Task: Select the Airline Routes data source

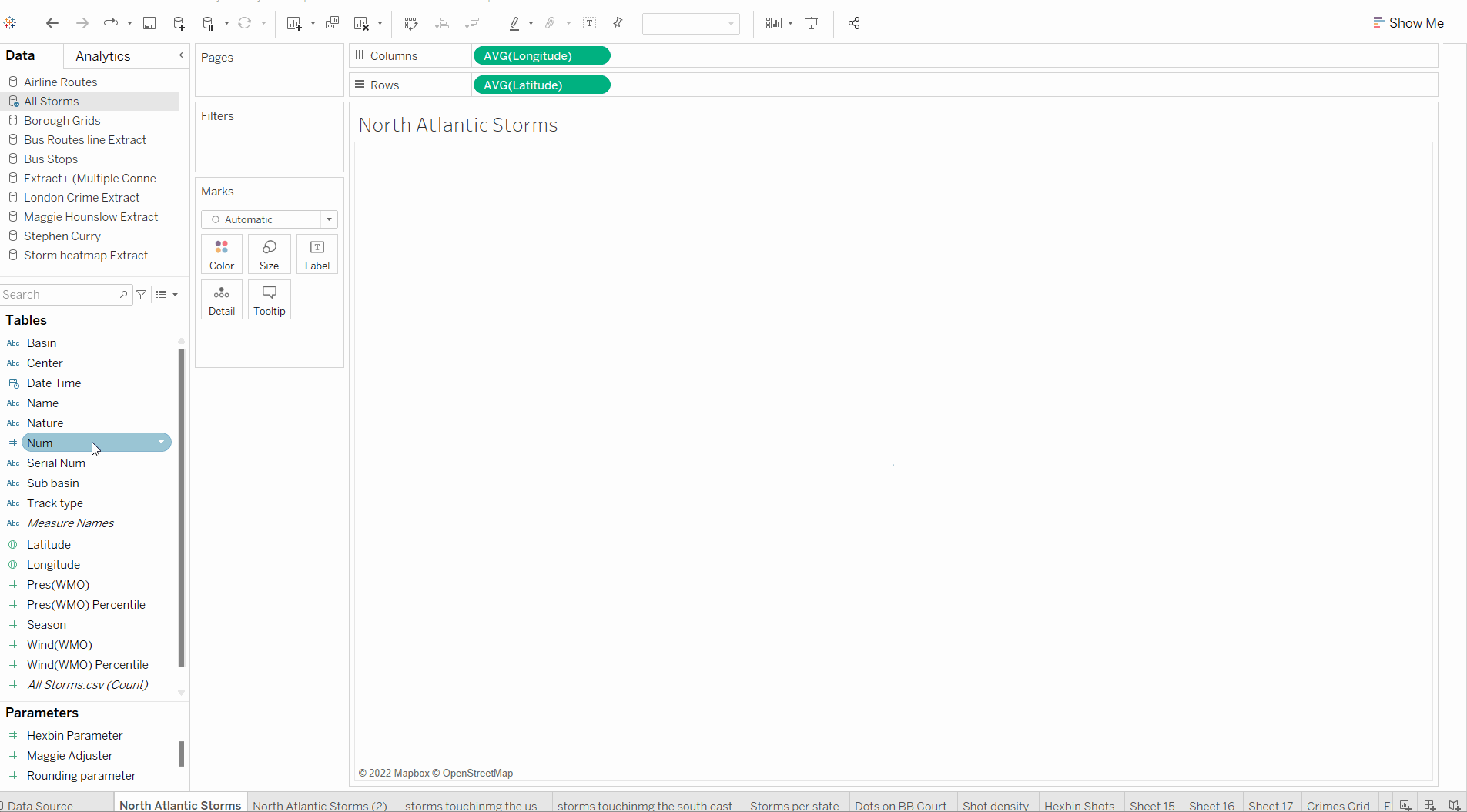Action: (60, 82)
